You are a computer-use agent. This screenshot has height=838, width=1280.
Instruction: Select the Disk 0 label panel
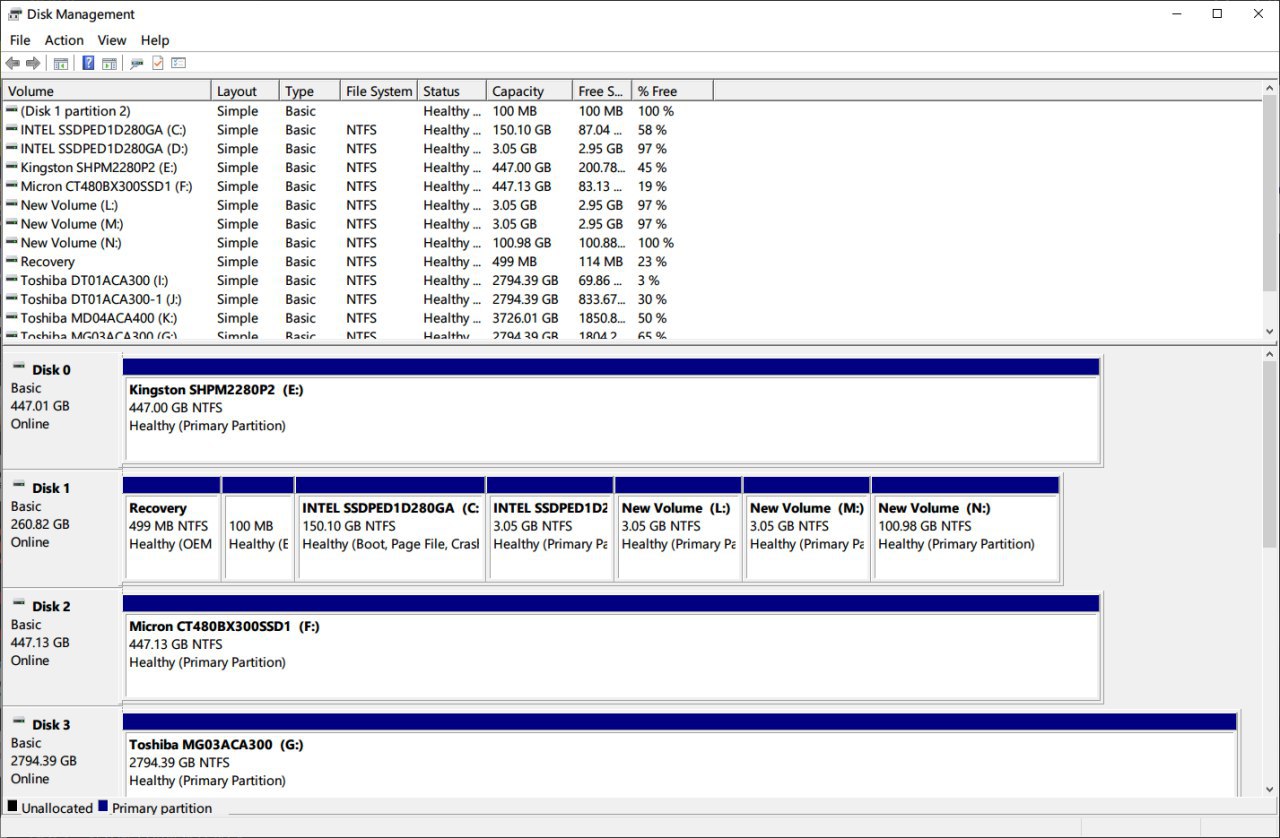(61, 412)
